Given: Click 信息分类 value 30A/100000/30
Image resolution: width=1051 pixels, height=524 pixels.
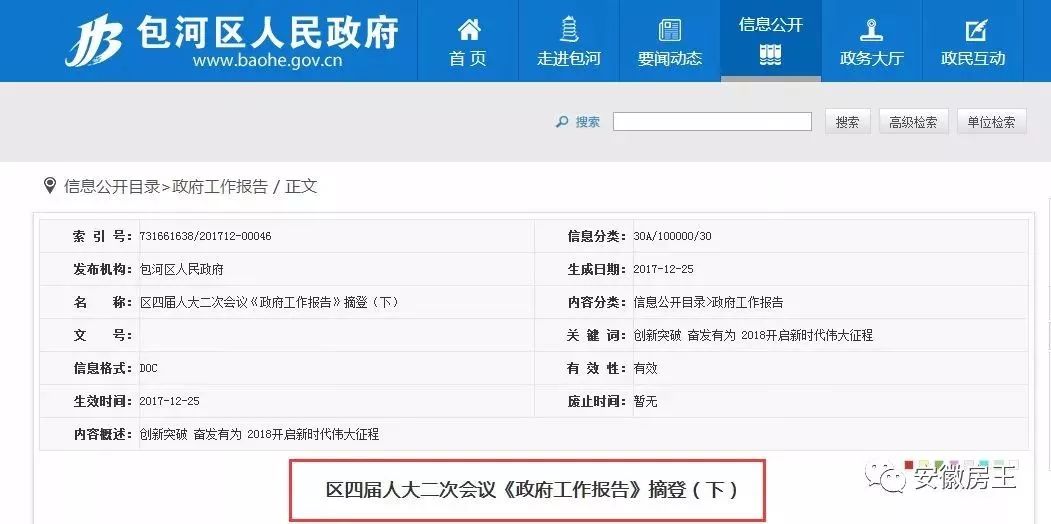Looking at the screenshot, I should [672, 236].
